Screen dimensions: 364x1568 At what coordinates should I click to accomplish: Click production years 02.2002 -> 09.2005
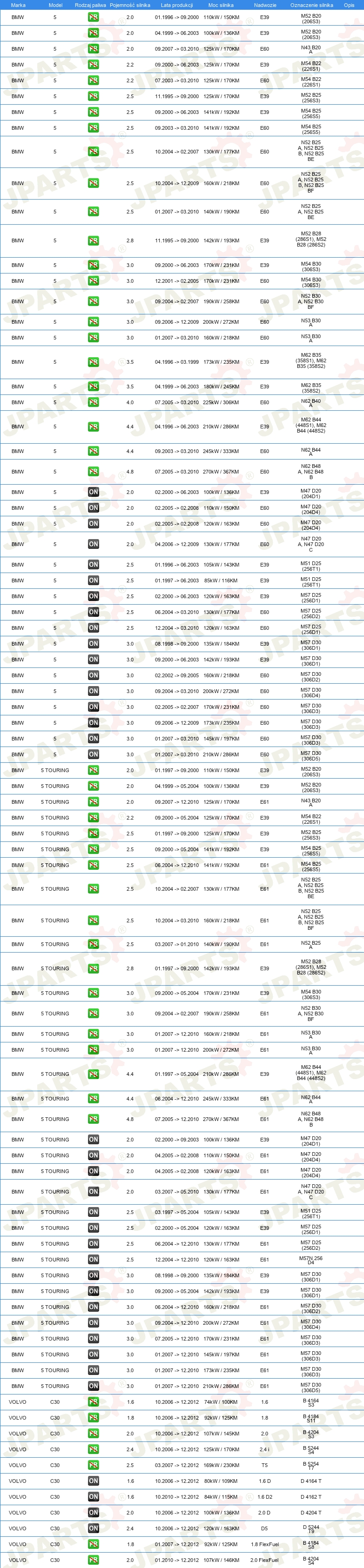click(176, 676)
